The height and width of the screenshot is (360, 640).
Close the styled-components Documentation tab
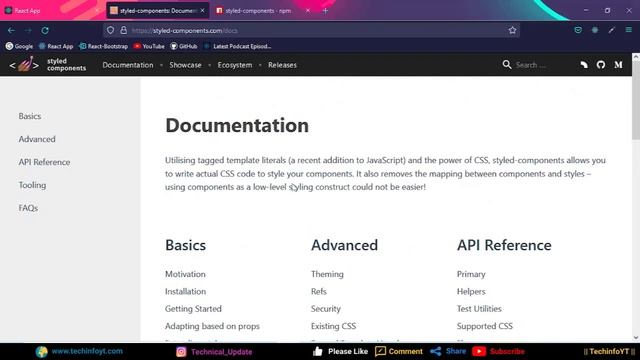[x=202, y=11]
